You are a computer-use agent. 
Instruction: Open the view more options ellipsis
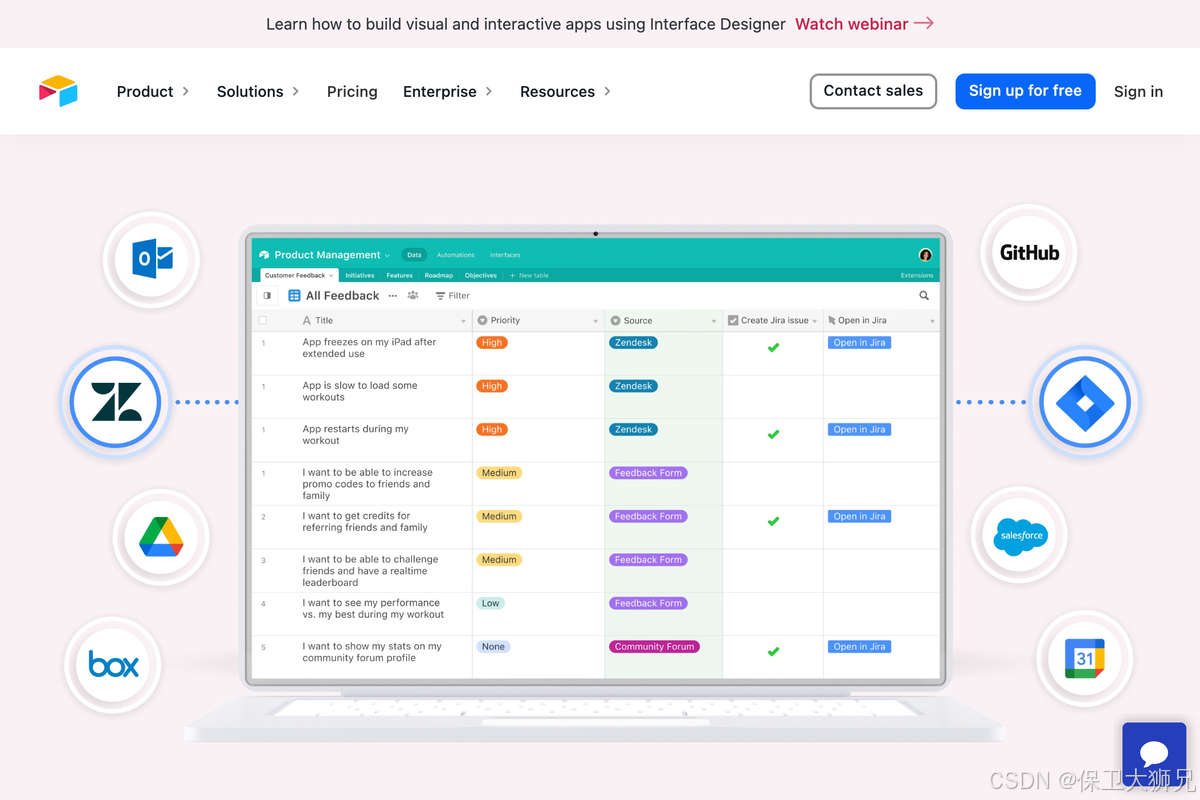392,296
